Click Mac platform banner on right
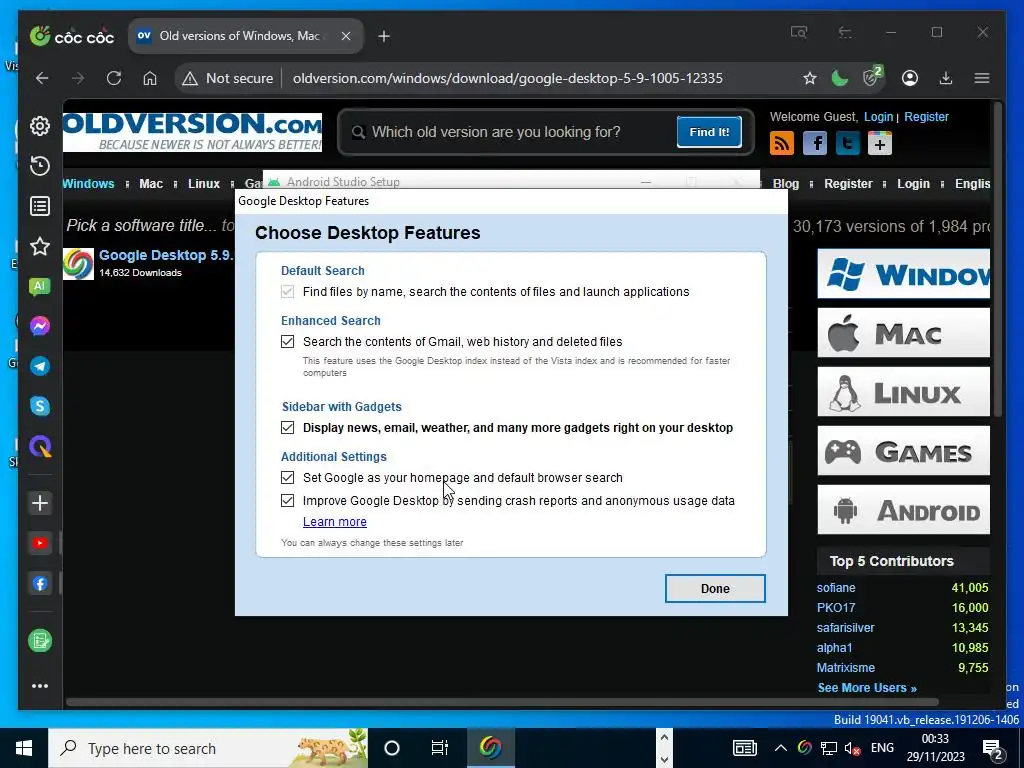This screenshot has height=768, width=1024. [903, 333]
